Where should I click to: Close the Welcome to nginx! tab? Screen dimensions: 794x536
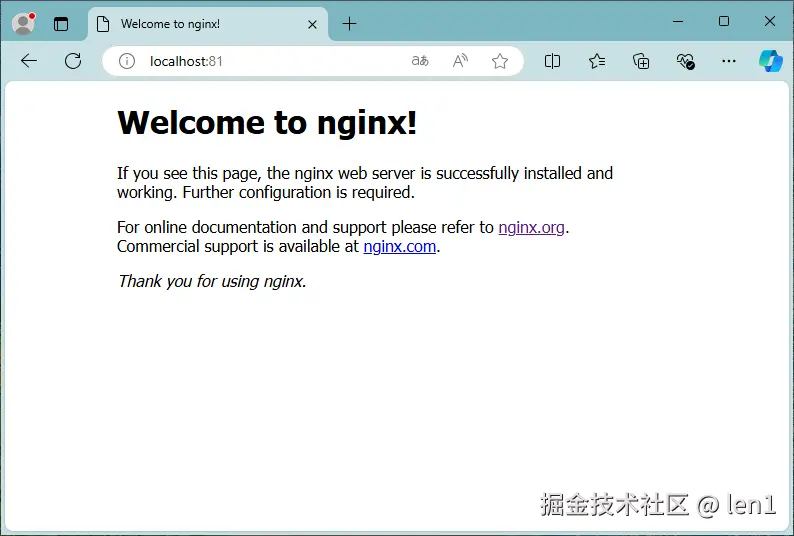coord(312,24)
